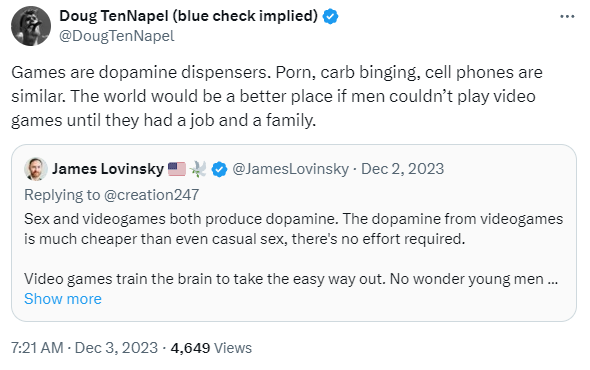Expand quoted tweet with Show more
590x370 pixels.
[63, 299]
